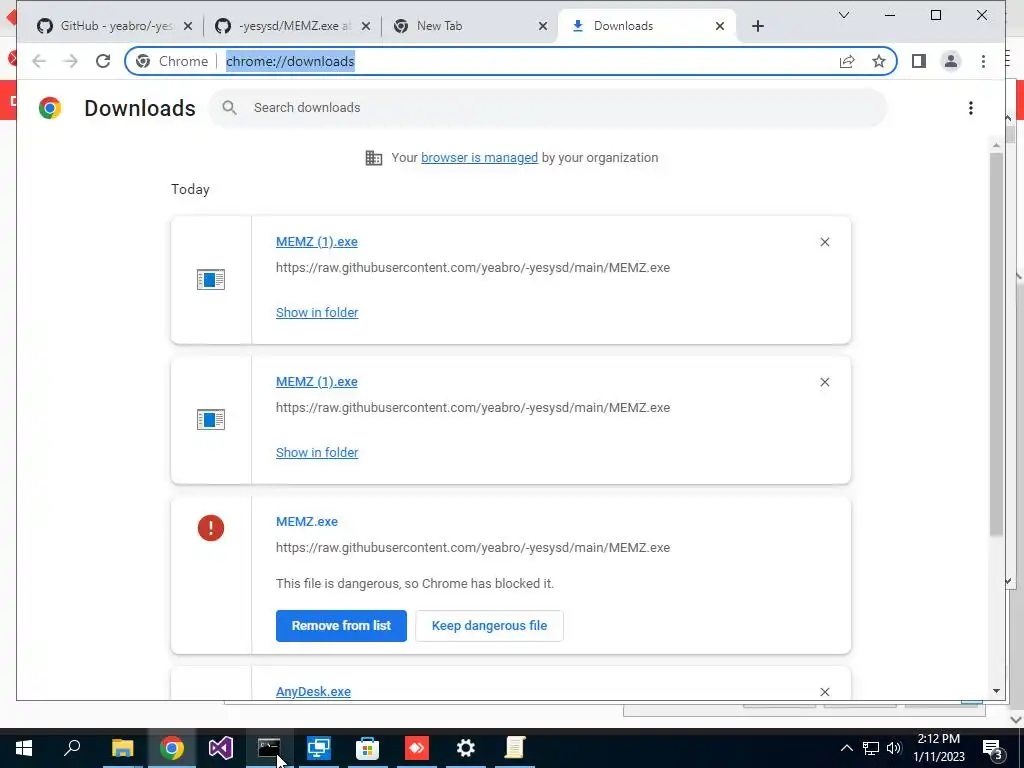The image size is (1024, 768).
Task: Open a new tab with the plus button
Action: 758,26
